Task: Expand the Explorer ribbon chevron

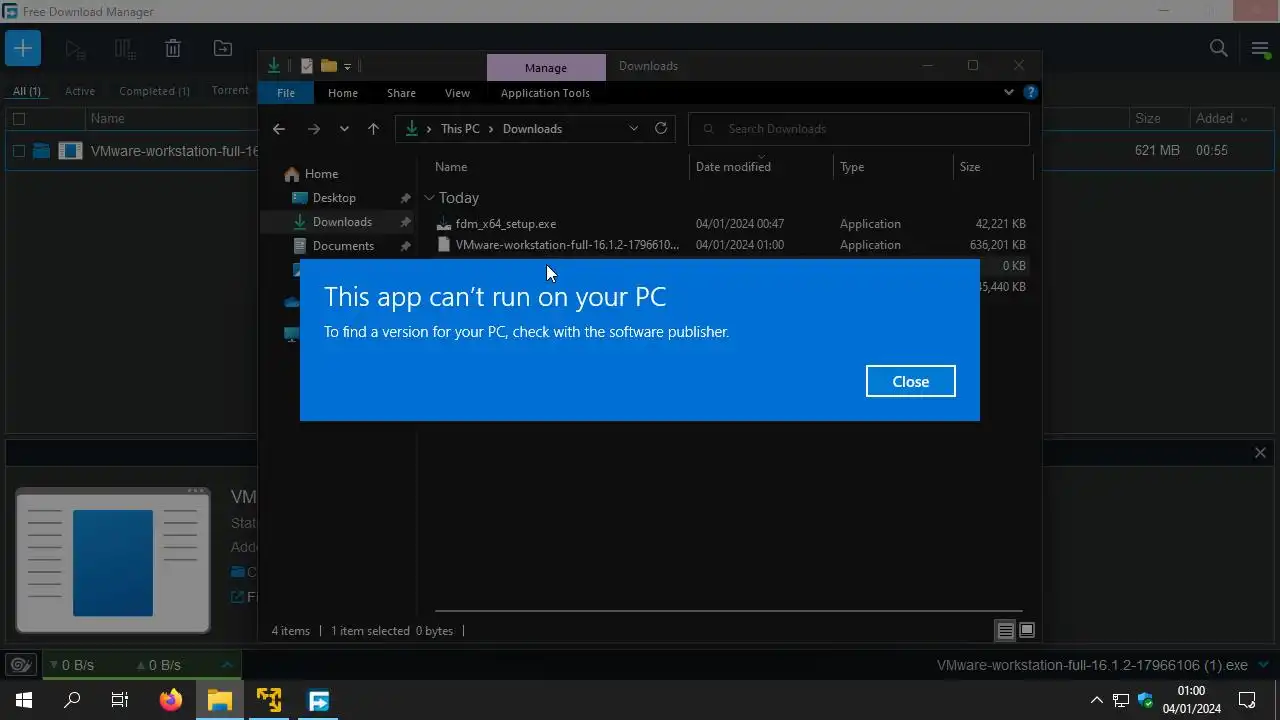Action: 1008,92
